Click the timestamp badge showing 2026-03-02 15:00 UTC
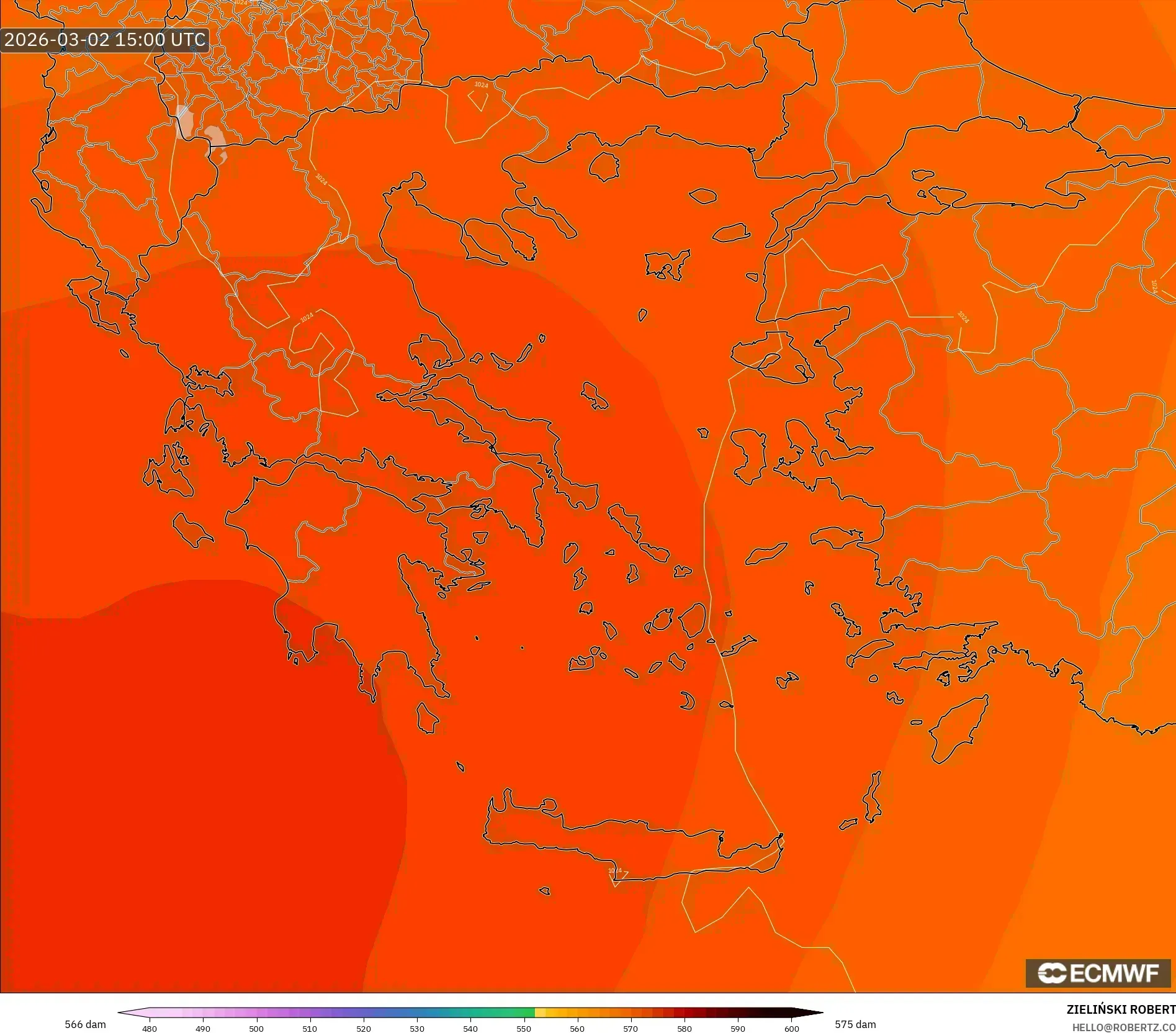 pos(105,40)
